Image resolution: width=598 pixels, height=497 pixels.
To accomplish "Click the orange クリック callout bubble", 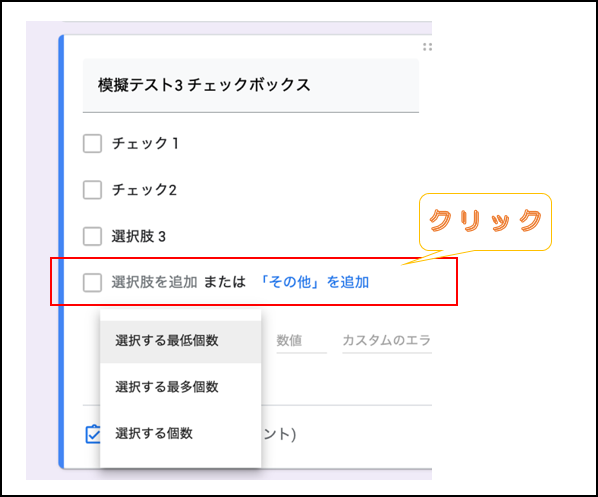I will point(485,222).
